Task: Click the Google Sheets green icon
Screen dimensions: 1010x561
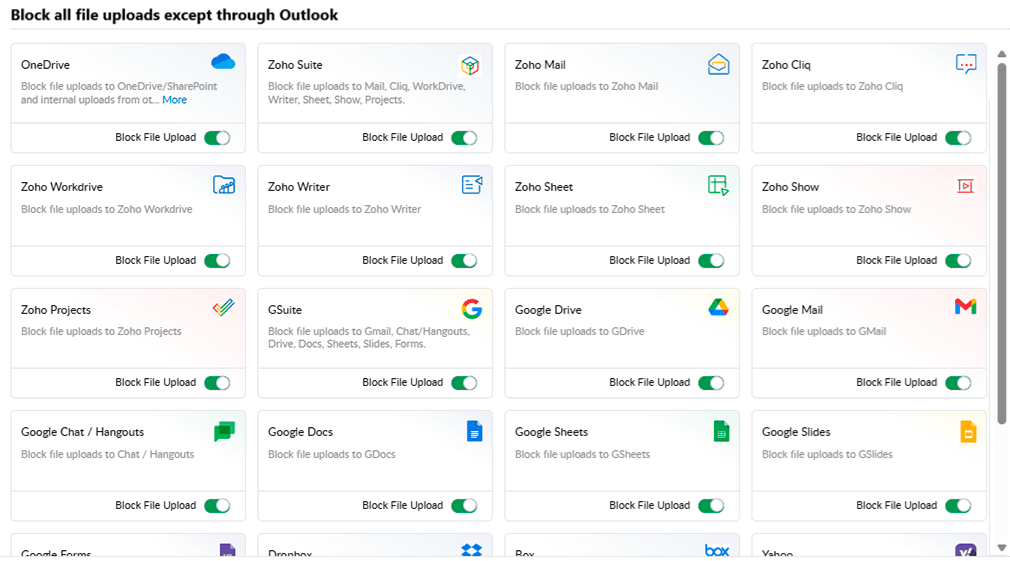Action: (x=721, y=431)
